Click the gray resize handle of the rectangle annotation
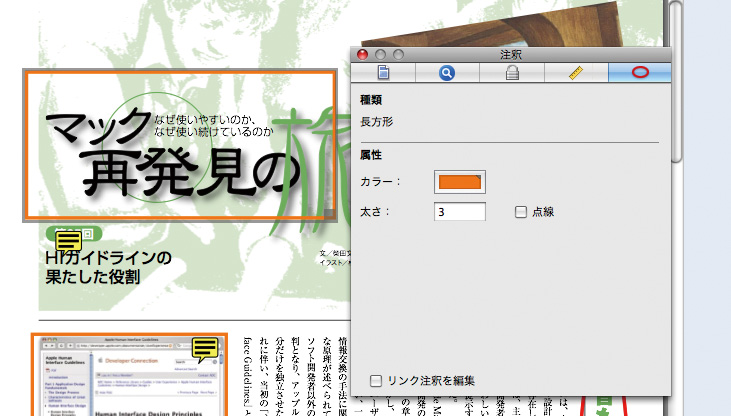Image resolution: width=731 pixels, height=416 pixels. click(x=330, y=215)
